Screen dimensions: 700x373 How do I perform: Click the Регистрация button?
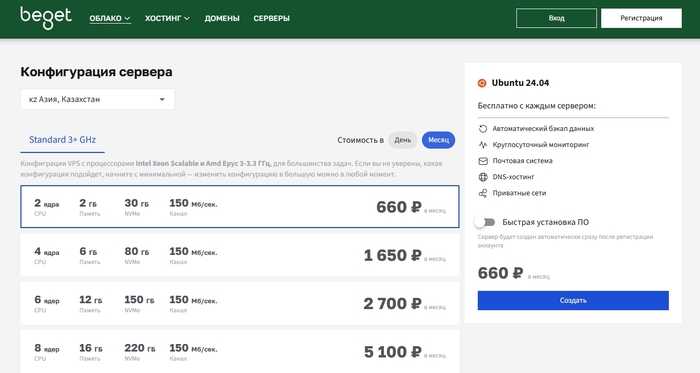point(641,18)
